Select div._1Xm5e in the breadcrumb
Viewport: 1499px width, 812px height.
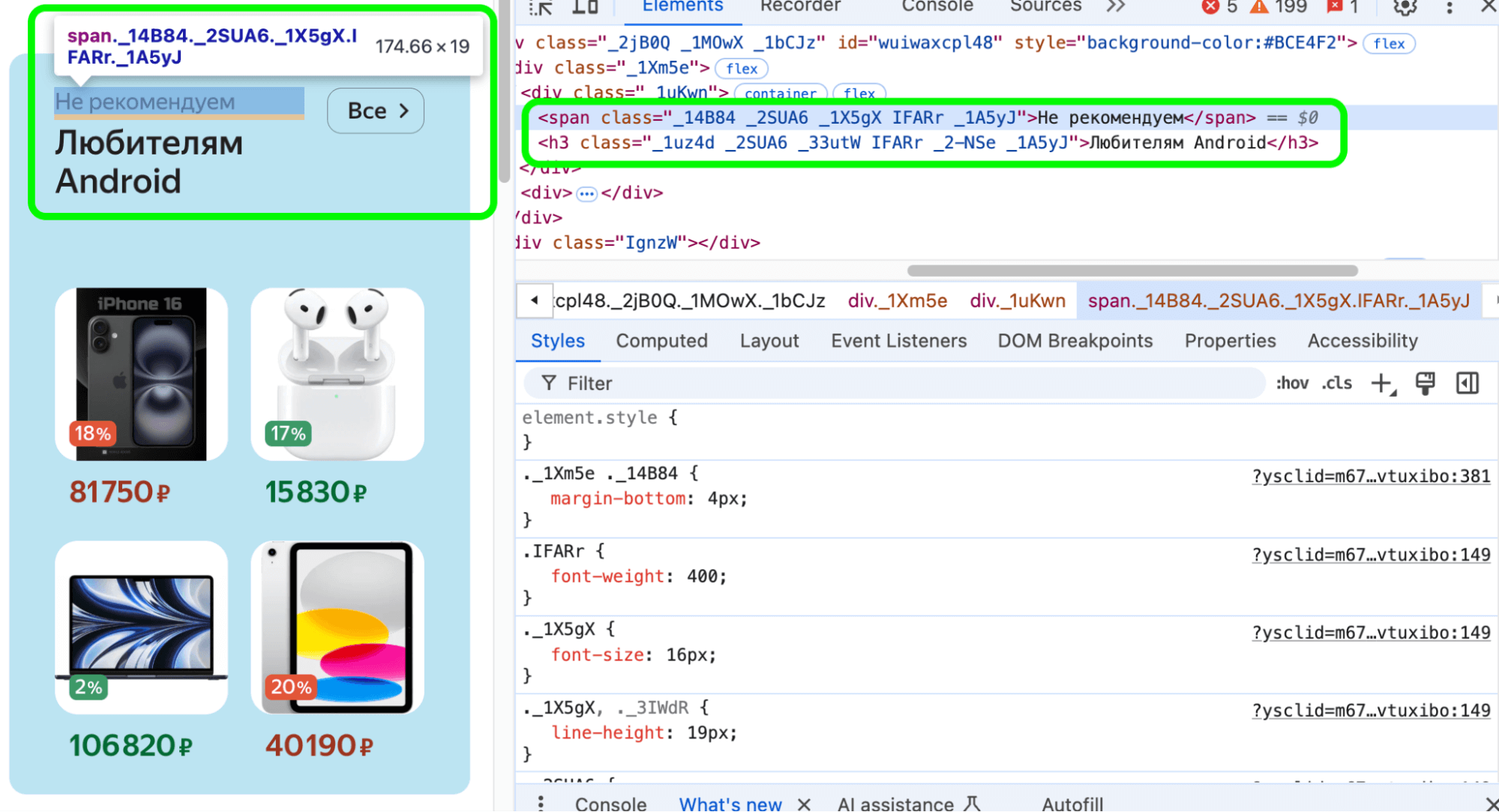[x=898, y=301]
